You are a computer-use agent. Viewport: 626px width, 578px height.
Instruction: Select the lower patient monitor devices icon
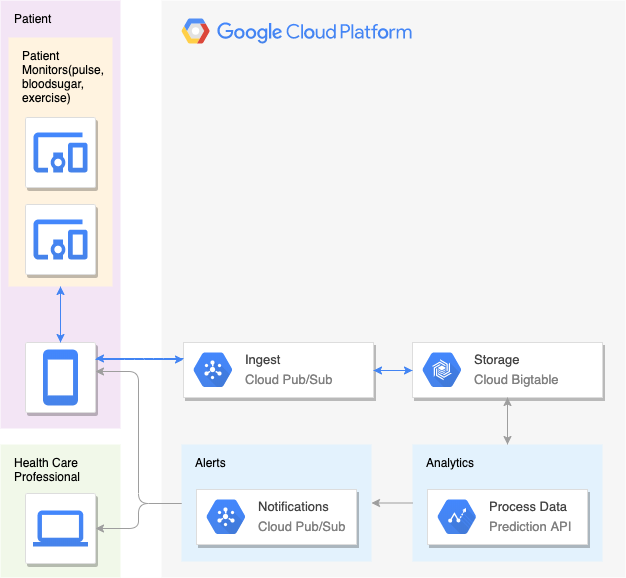[x=61, y=239]
